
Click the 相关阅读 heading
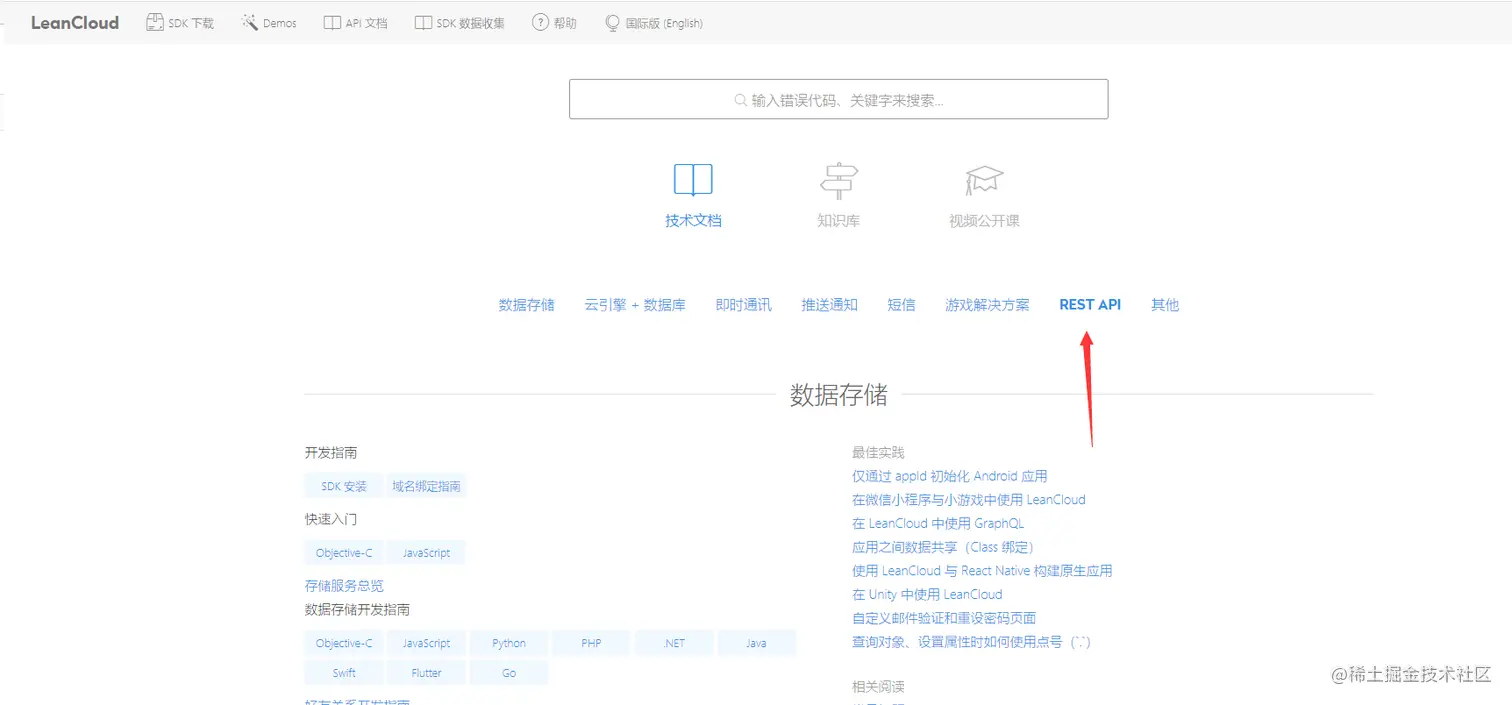tap(878, 687)
